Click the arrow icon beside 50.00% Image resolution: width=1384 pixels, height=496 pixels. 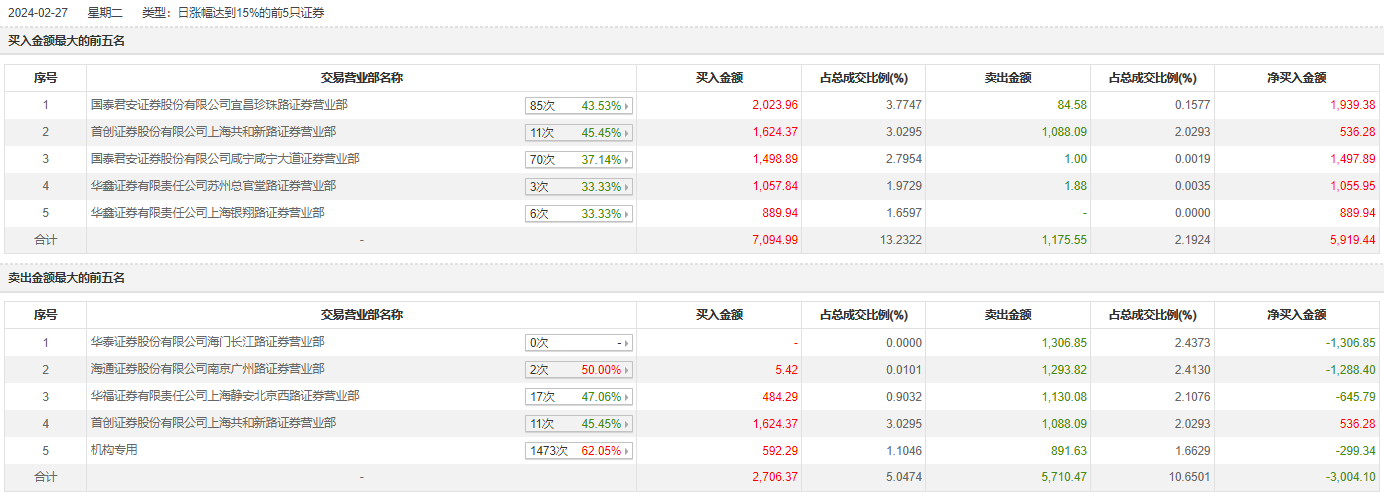pyautogui.click(x=628, y=370)
